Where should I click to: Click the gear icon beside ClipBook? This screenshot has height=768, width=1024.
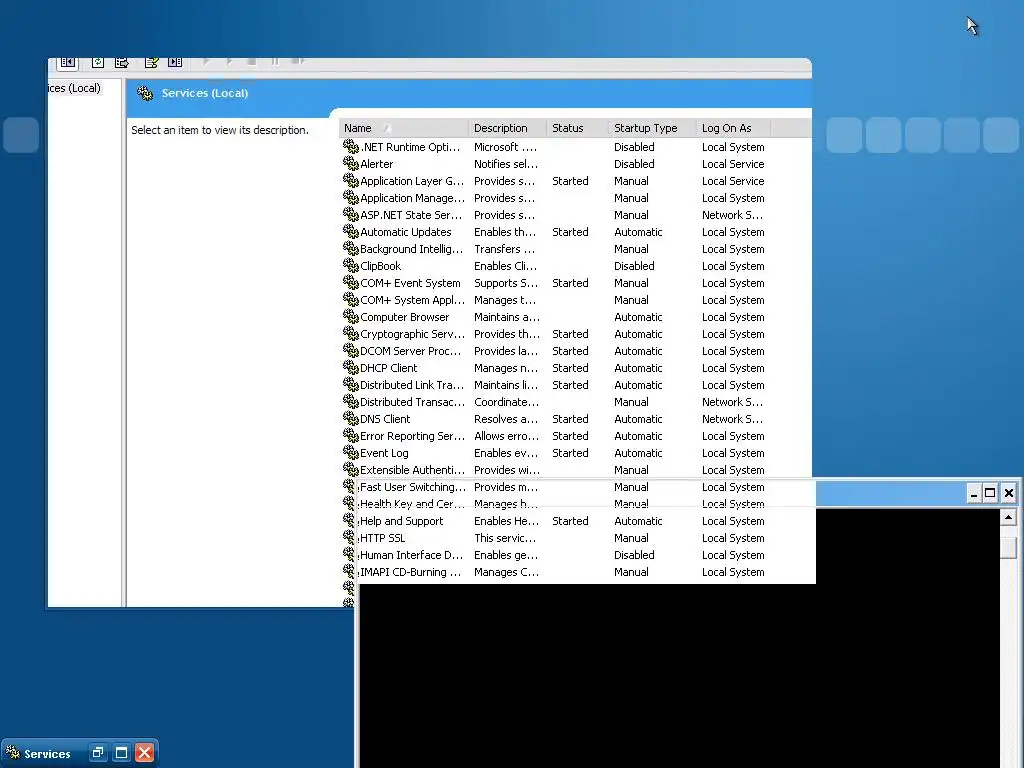click(351, 266)
